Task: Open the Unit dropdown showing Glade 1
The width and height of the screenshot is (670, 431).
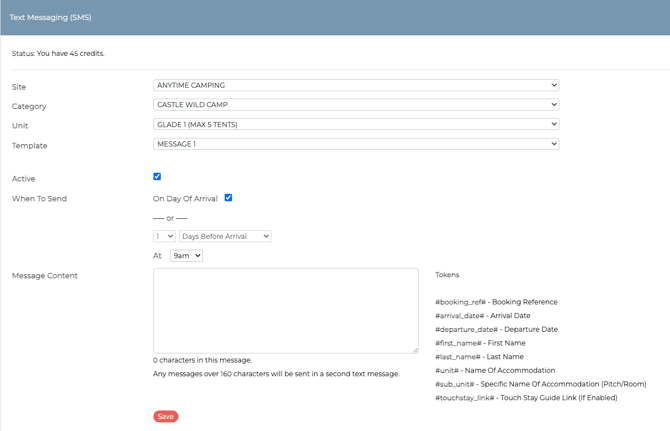Action: tap(355, 125)
